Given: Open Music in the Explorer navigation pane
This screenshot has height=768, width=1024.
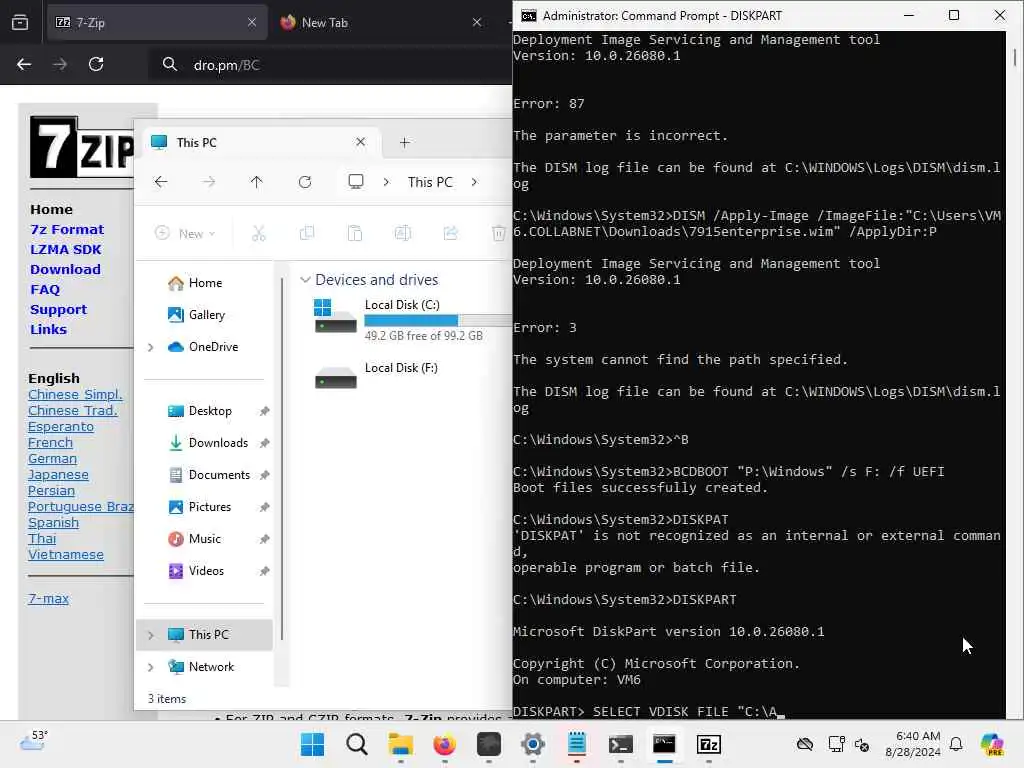Looking at the screenshot, I should pos(204,539).
